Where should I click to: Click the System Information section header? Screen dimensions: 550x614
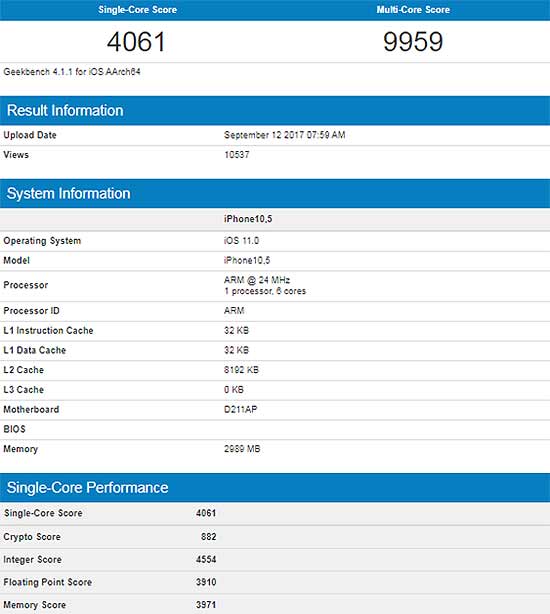click(69, 193)
